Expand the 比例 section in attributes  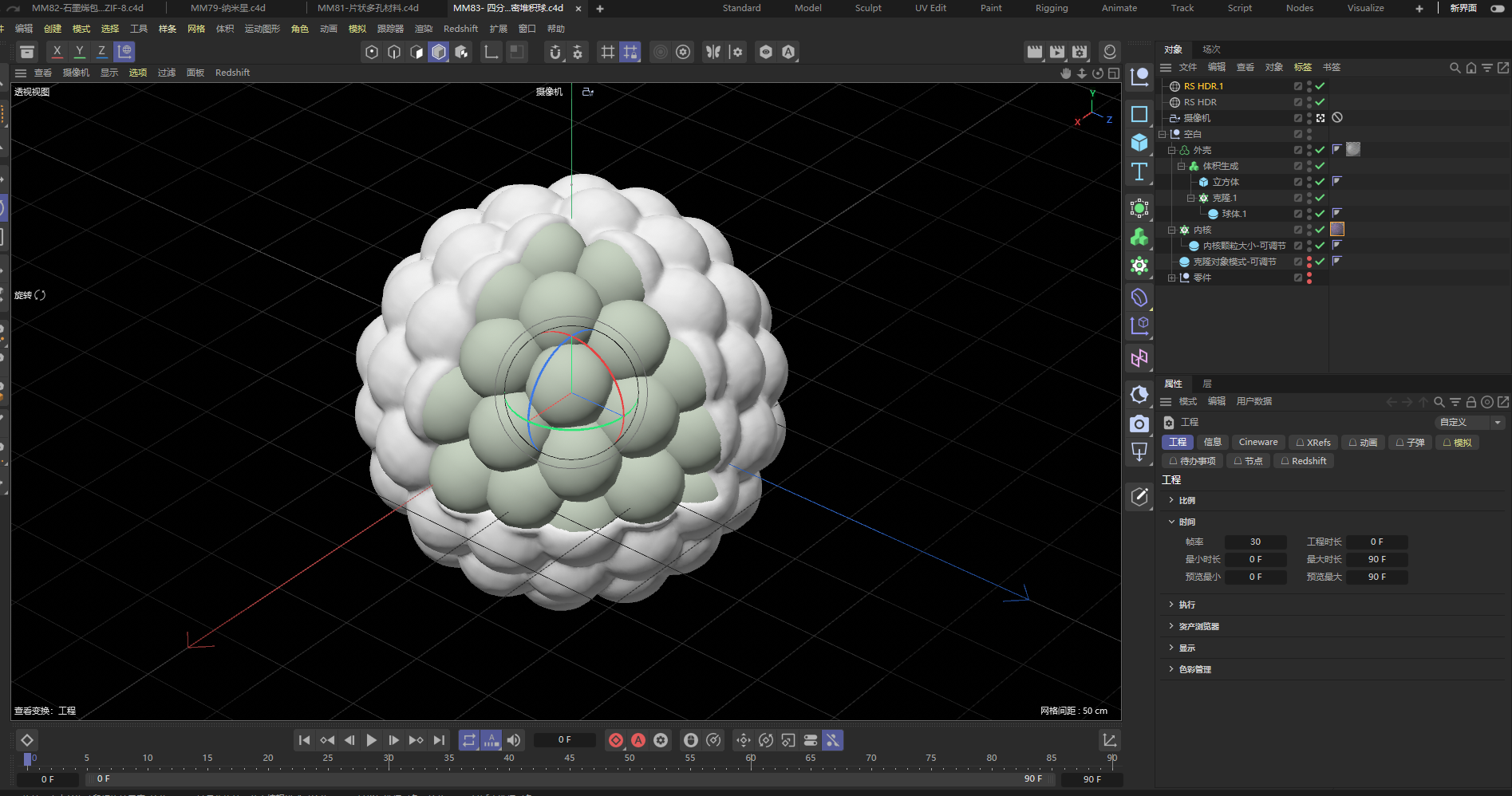[1171, 500]
